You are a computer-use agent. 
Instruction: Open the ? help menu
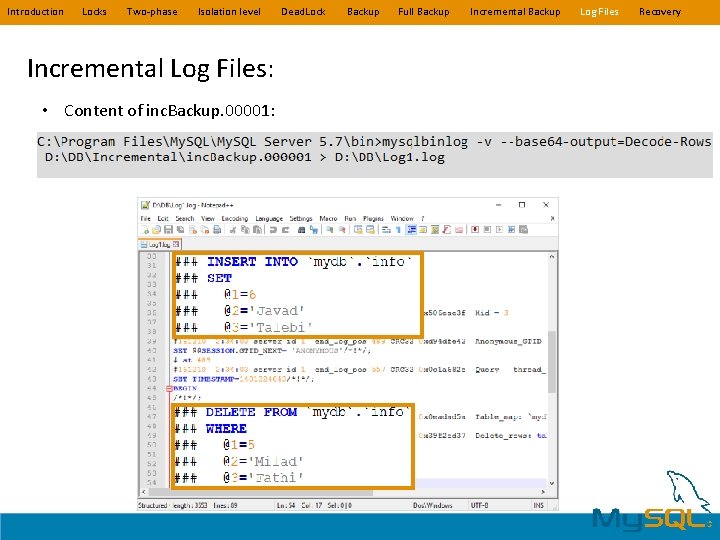[x=422, y=219]
